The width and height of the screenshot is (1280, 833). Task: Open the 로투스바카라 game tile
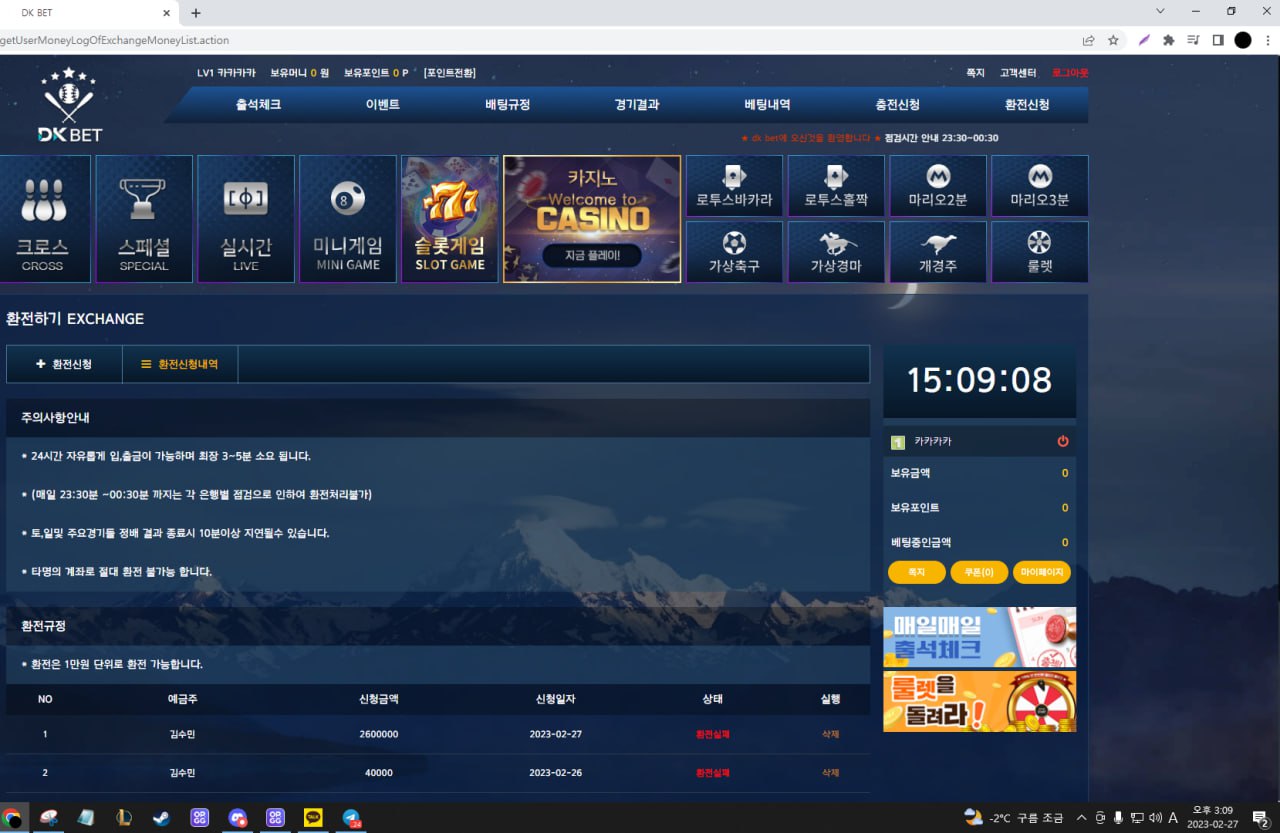click(x=734, y=186)
